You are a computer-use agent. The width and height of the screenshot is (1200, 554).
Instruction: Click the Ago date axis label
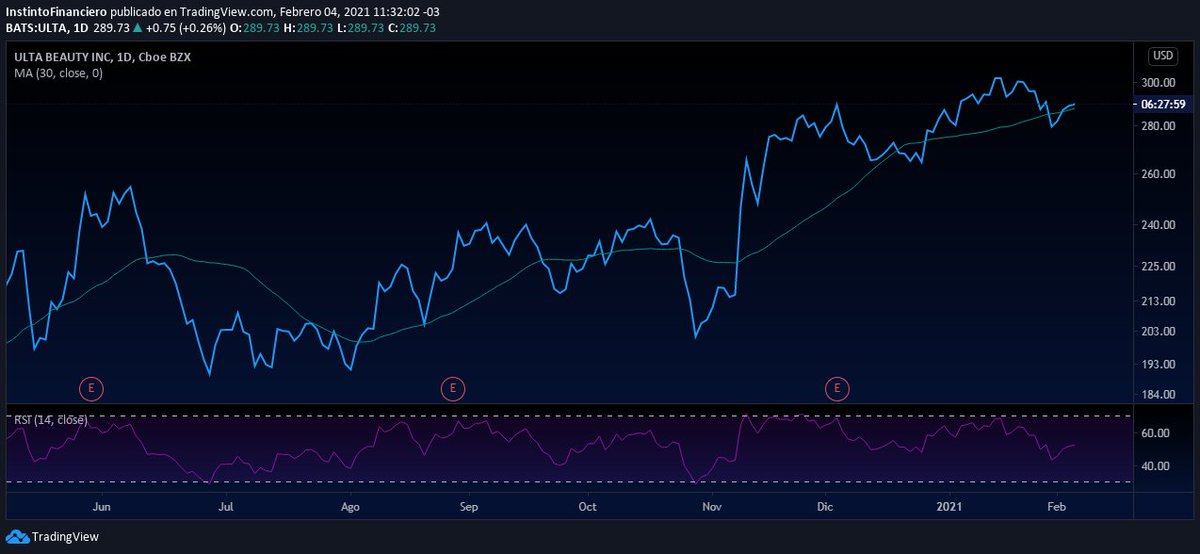(x=350, y=507)
